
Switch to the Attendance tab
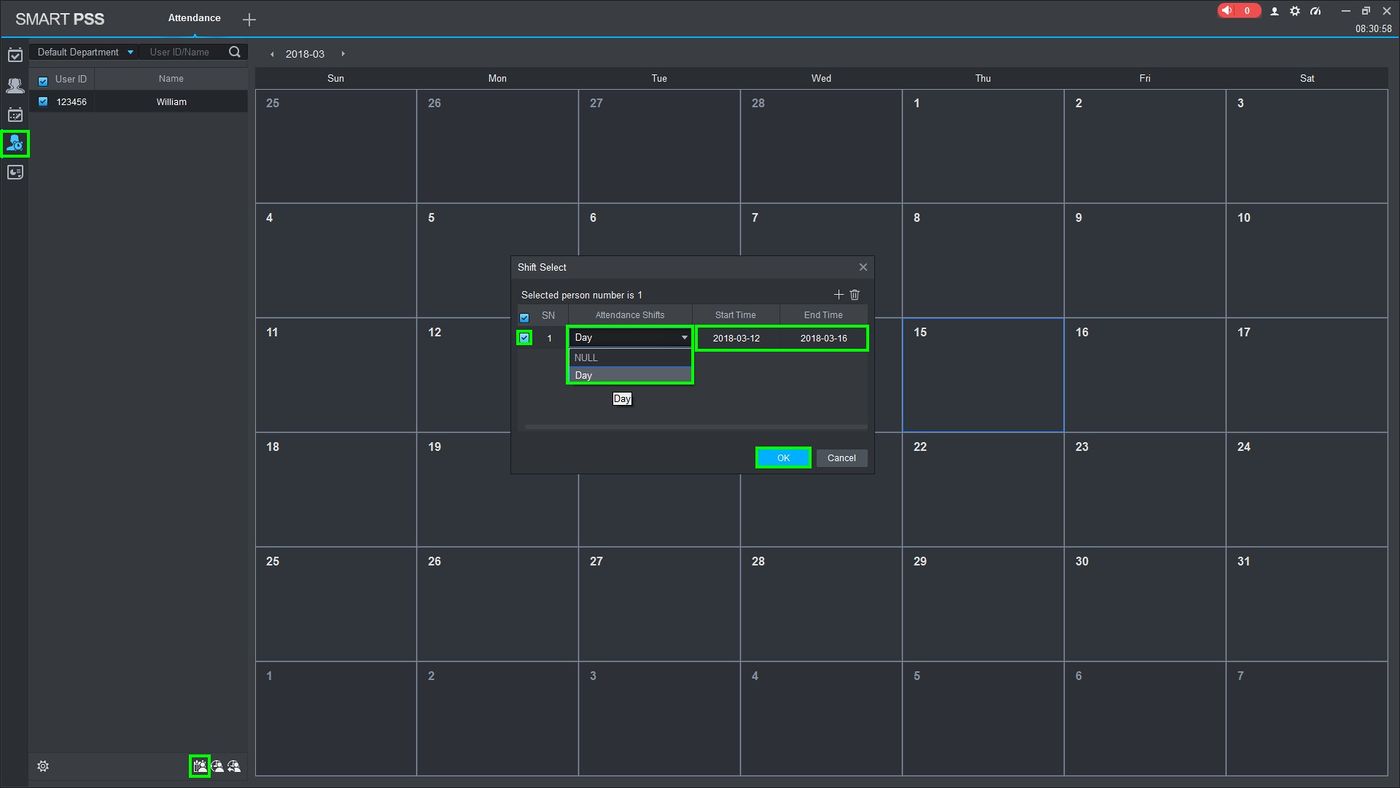194,18
